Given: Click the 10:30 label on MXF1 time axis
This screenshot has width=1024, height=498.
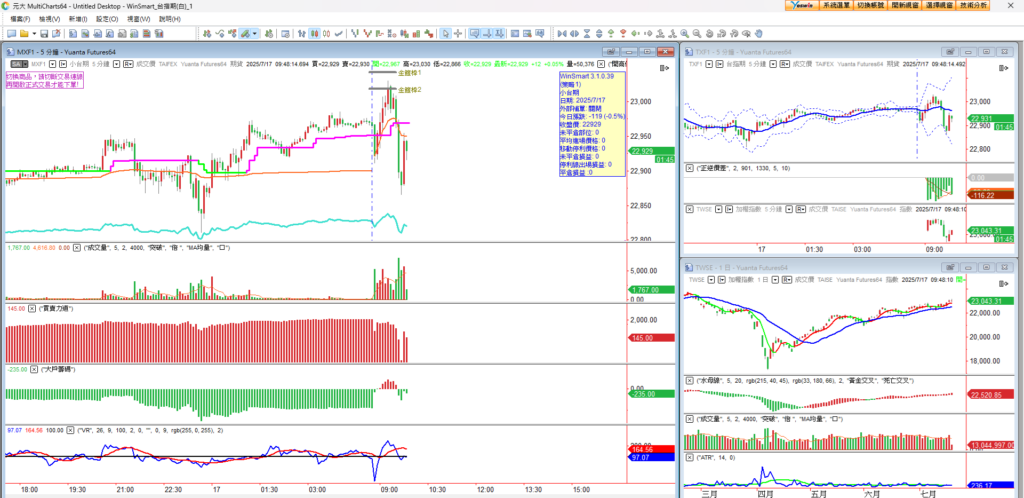Looking at the screenshot, I should pyautogui.click(x=436, y=490).
